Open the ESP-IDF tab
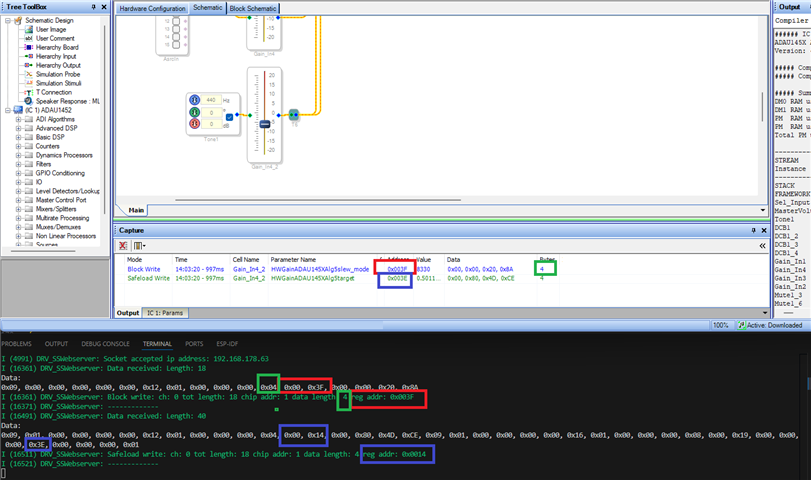 click(x=227, y=344)
